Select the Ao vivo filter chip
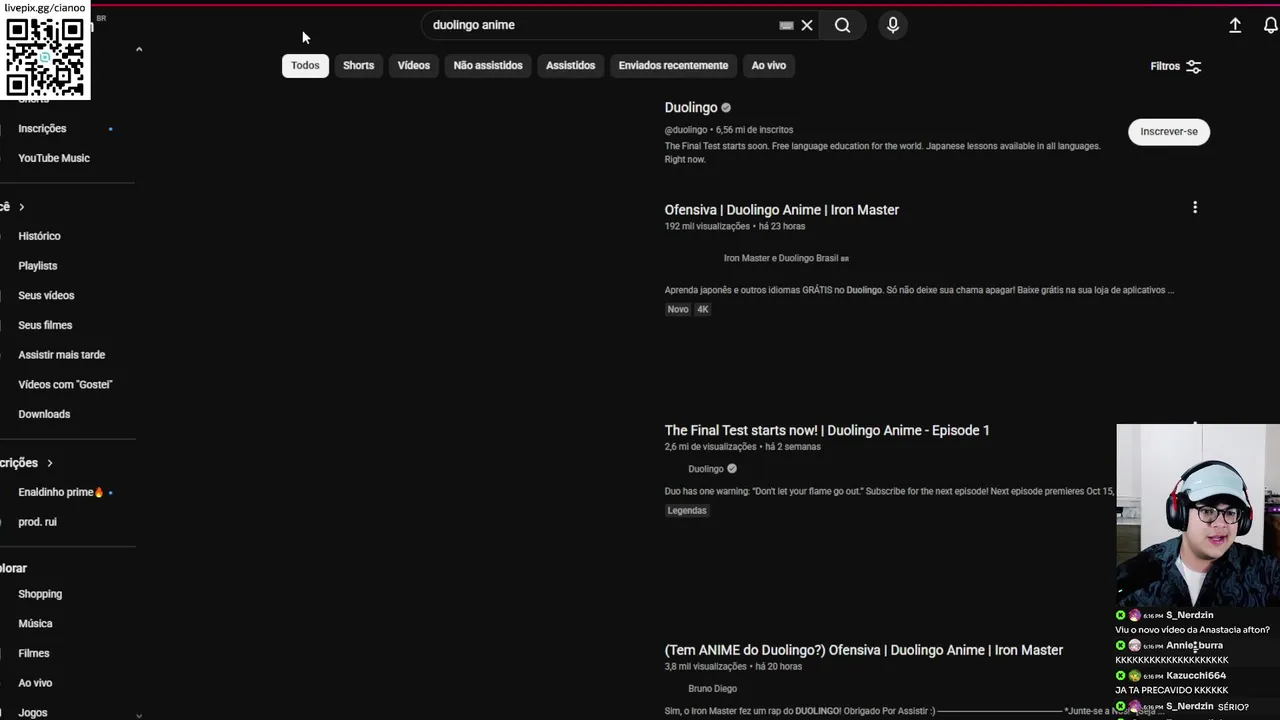The width and height of the screenshot is (1280, 720). pyautogui.click(x=769, y=66)
